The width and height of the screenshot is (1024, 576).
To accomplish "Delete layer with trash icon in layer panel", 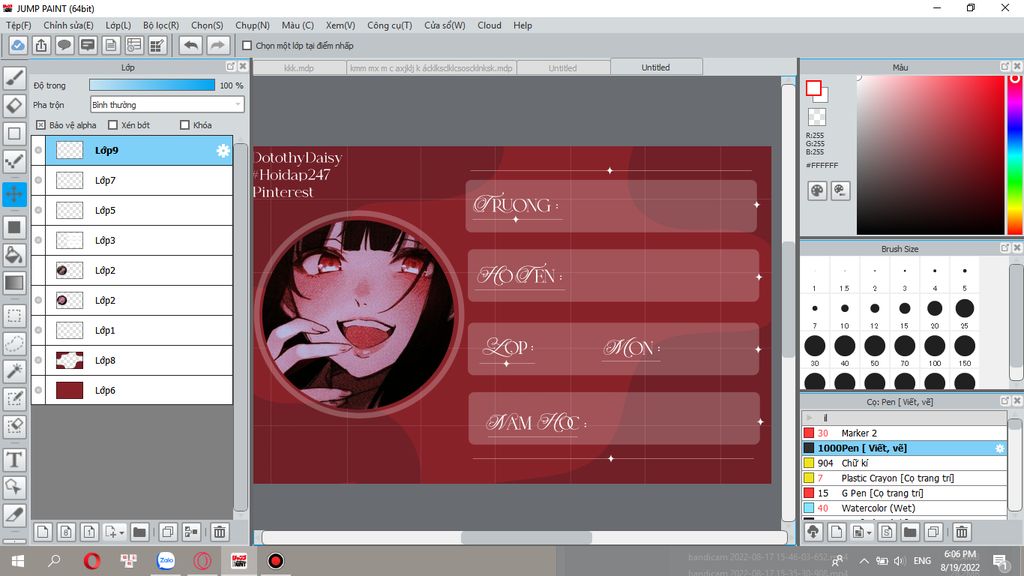I will pyautogui.click(x=219, y=532).
